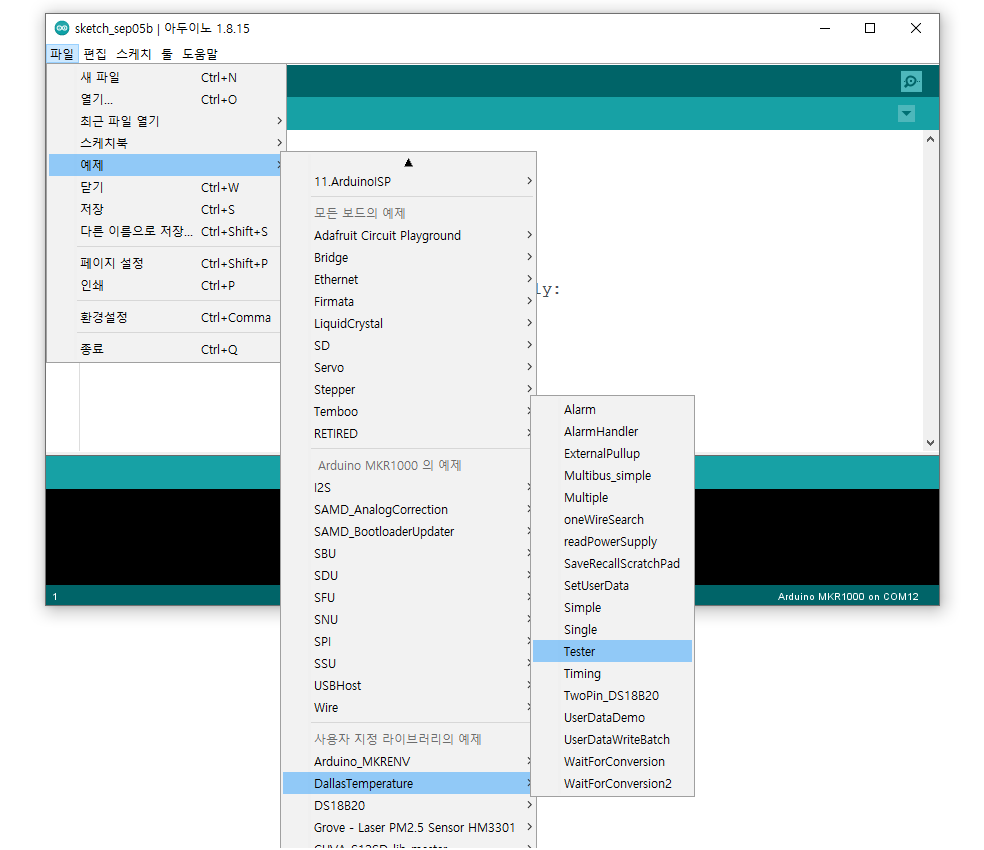This screenshot has width=984, height=850.
Task: Open the 스케치 menu
Action: pyautogui.click(x=134, y=54)
